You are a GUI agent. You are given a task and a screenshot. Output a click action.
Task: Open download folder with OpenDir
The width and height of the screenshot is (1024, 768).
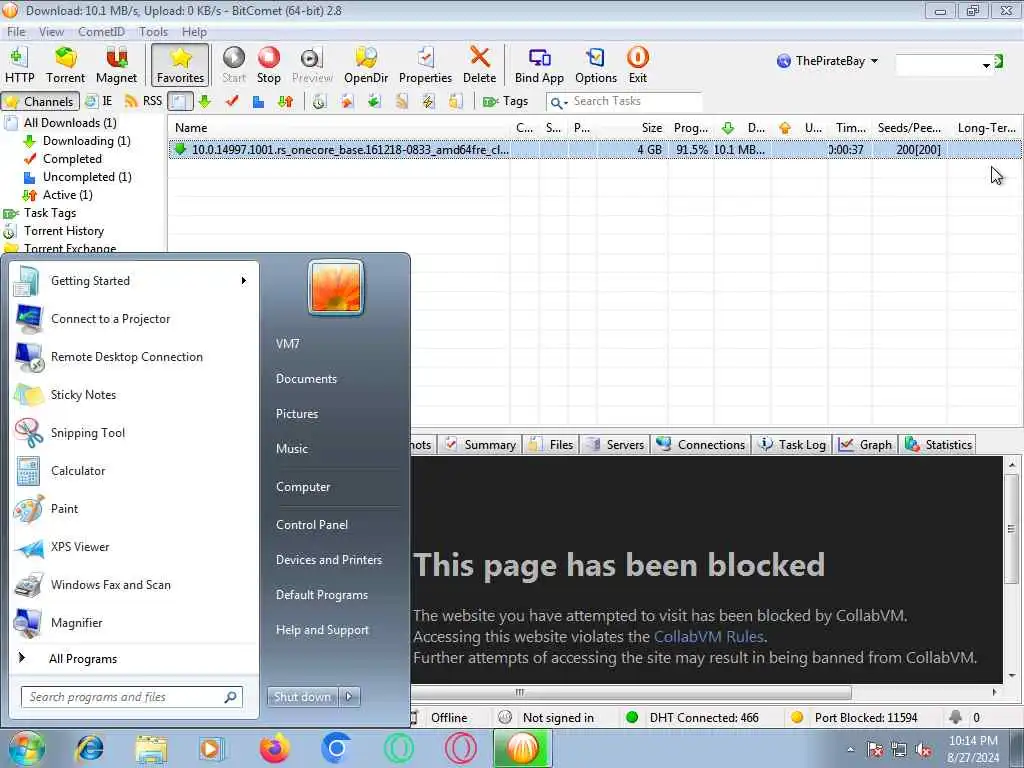[x=366, y=65]
